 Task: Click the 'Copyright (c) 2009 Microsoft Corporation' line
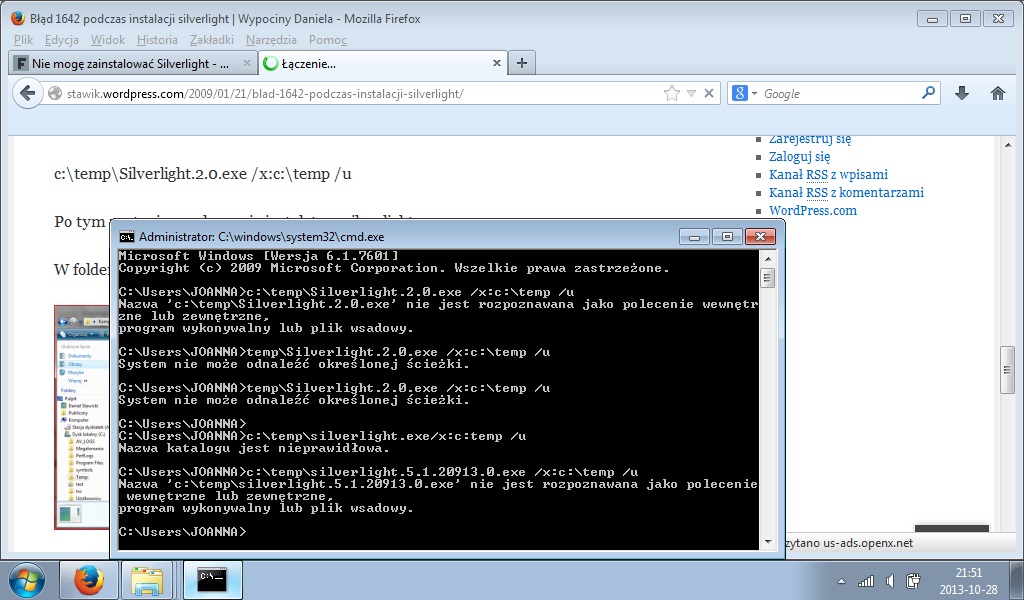(x=394, y=268)
